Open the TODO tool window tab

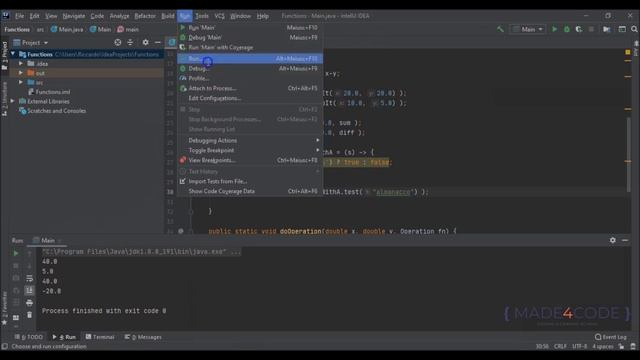coord(28,337)
